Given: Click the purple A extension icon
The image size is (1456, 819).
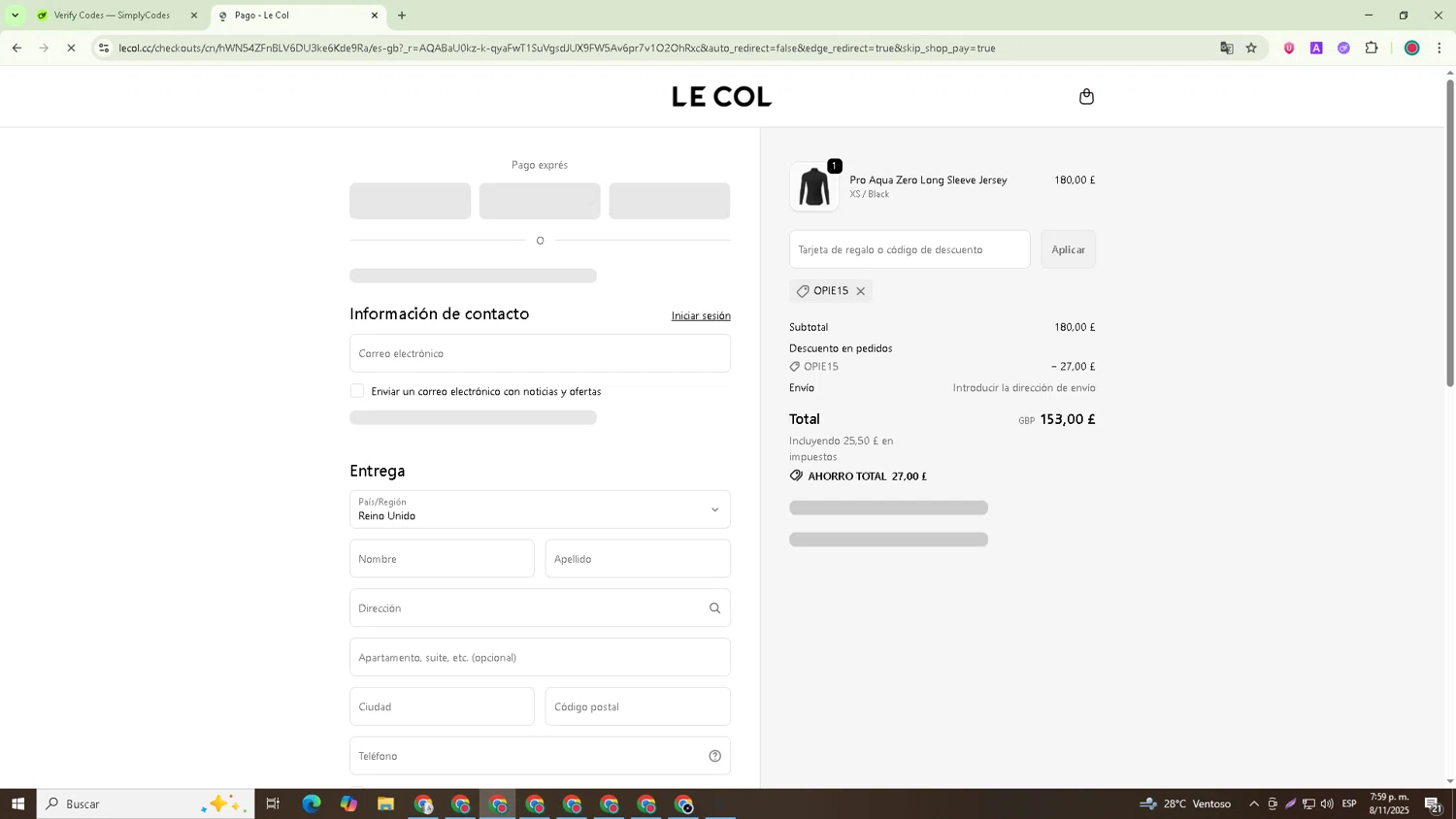Looking at the screenshot, I should click(1316, 48).
